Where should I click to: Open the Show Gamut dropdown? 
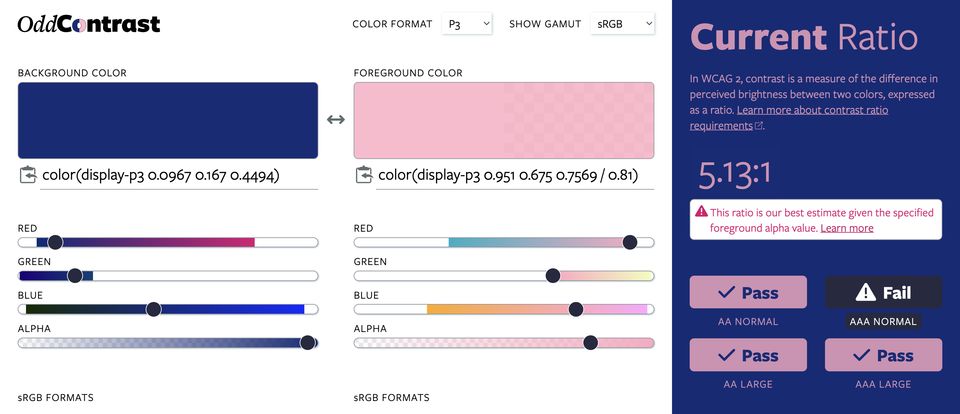click(622, 24)
